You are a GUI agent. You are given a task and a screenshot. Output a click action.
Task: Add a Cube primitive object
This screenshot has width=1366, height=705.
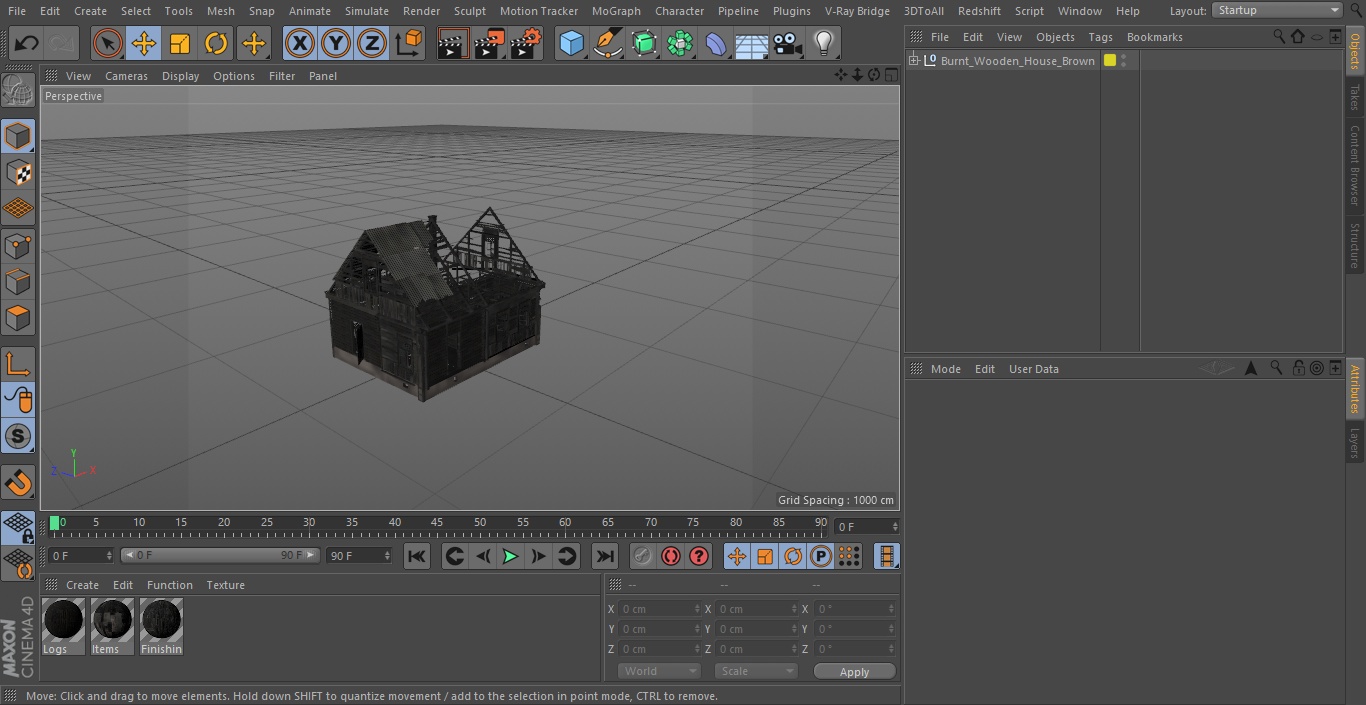[x=571, y=43]
